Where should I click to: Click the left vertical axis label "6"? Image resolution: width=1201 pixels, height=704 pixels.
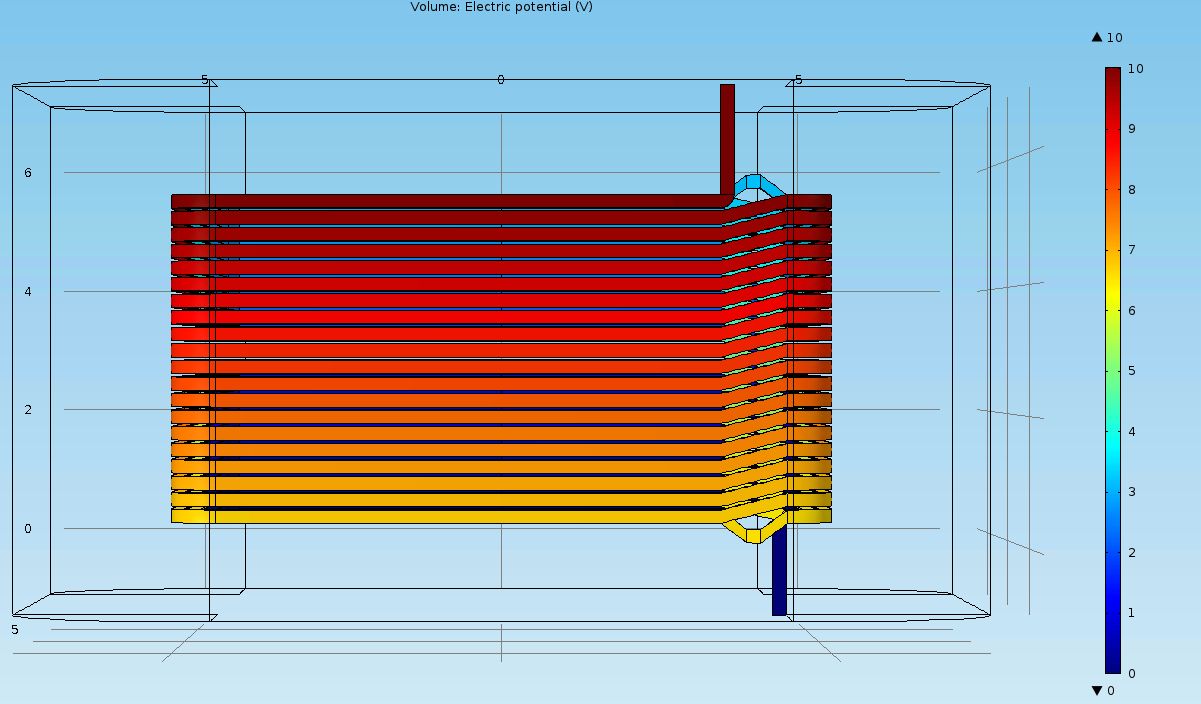coord(28,173)
